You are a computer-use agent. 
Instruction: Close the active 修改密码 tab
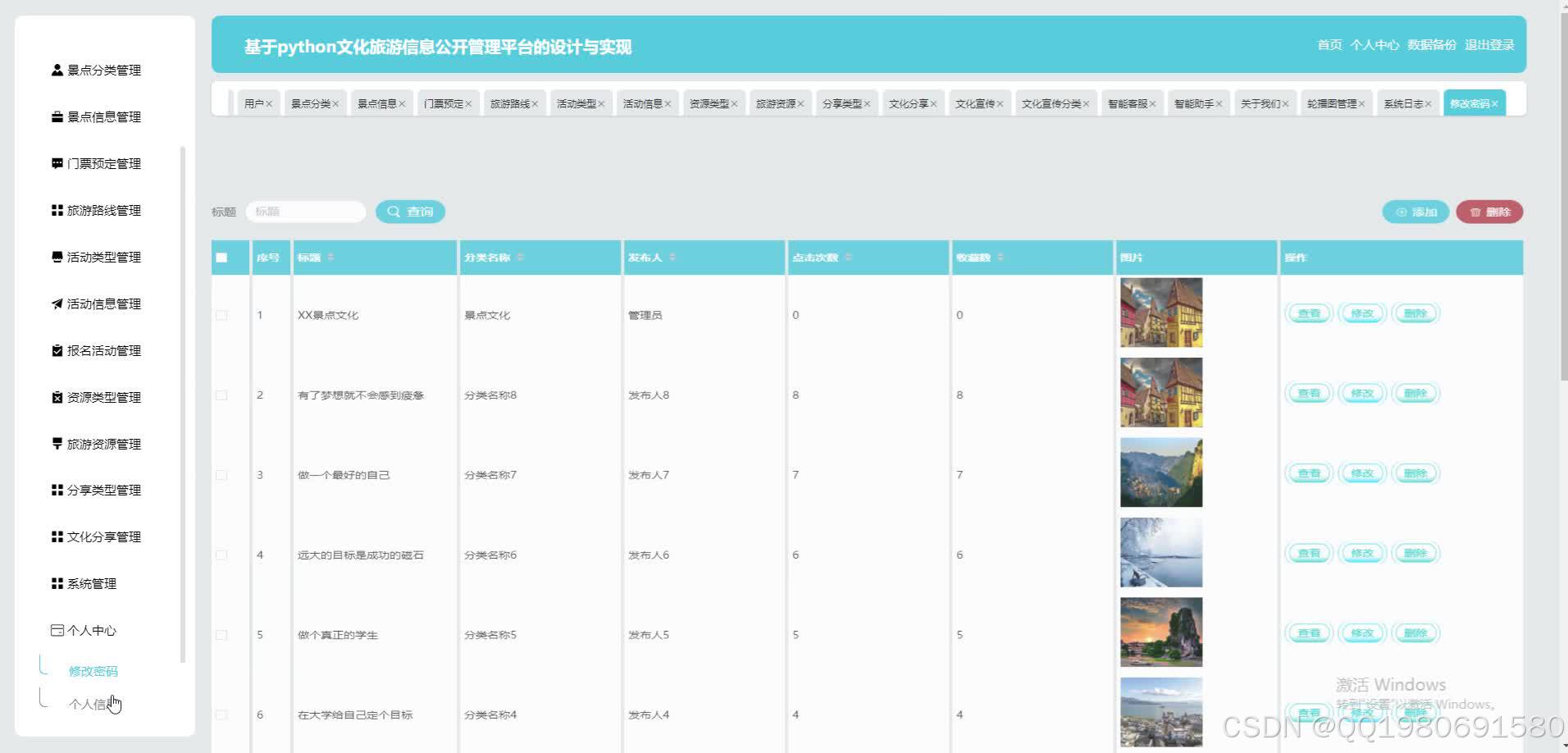point(1495,104)
